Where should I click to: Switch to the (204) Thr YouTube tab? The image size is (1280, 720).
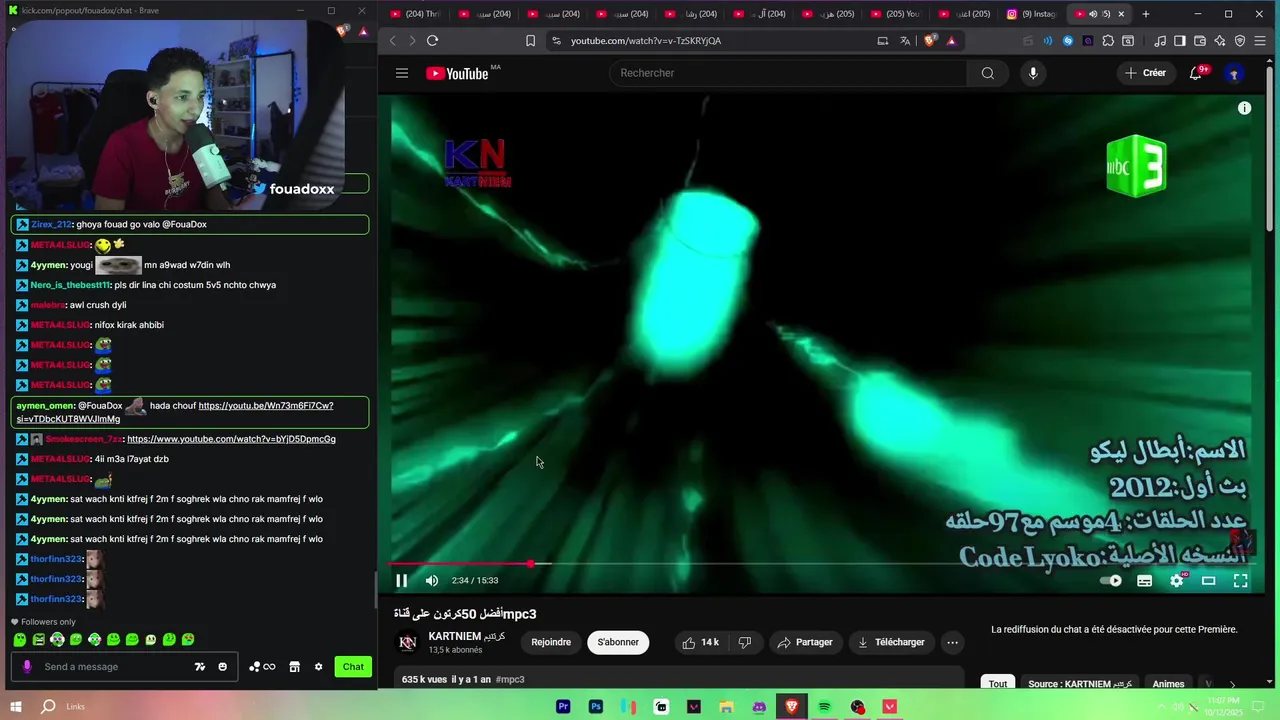coord(415,14)
